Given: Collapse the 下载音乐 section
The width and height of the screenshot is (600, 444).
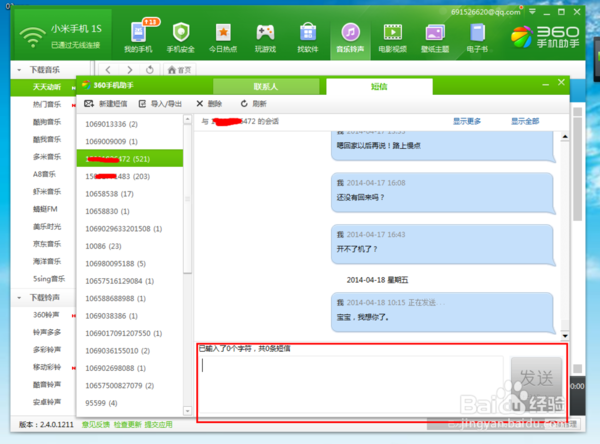Looking at the screenshot, I should pos(20,70).
